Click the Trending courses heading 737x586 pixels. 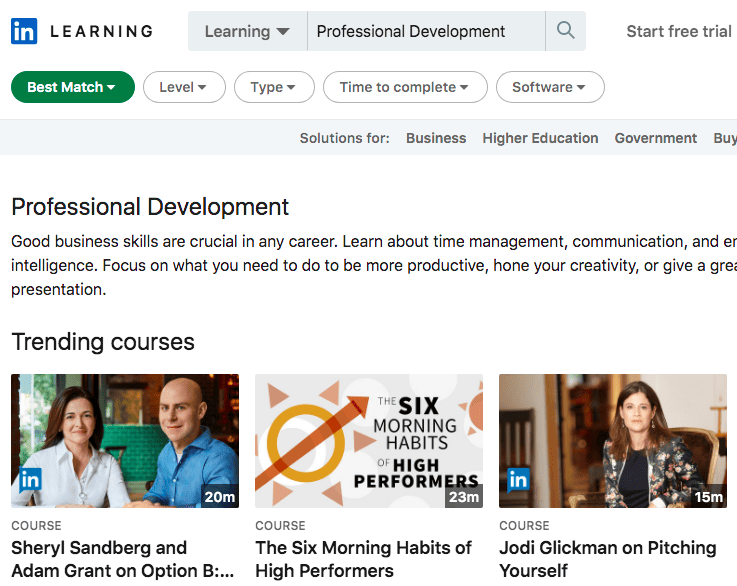103,342
